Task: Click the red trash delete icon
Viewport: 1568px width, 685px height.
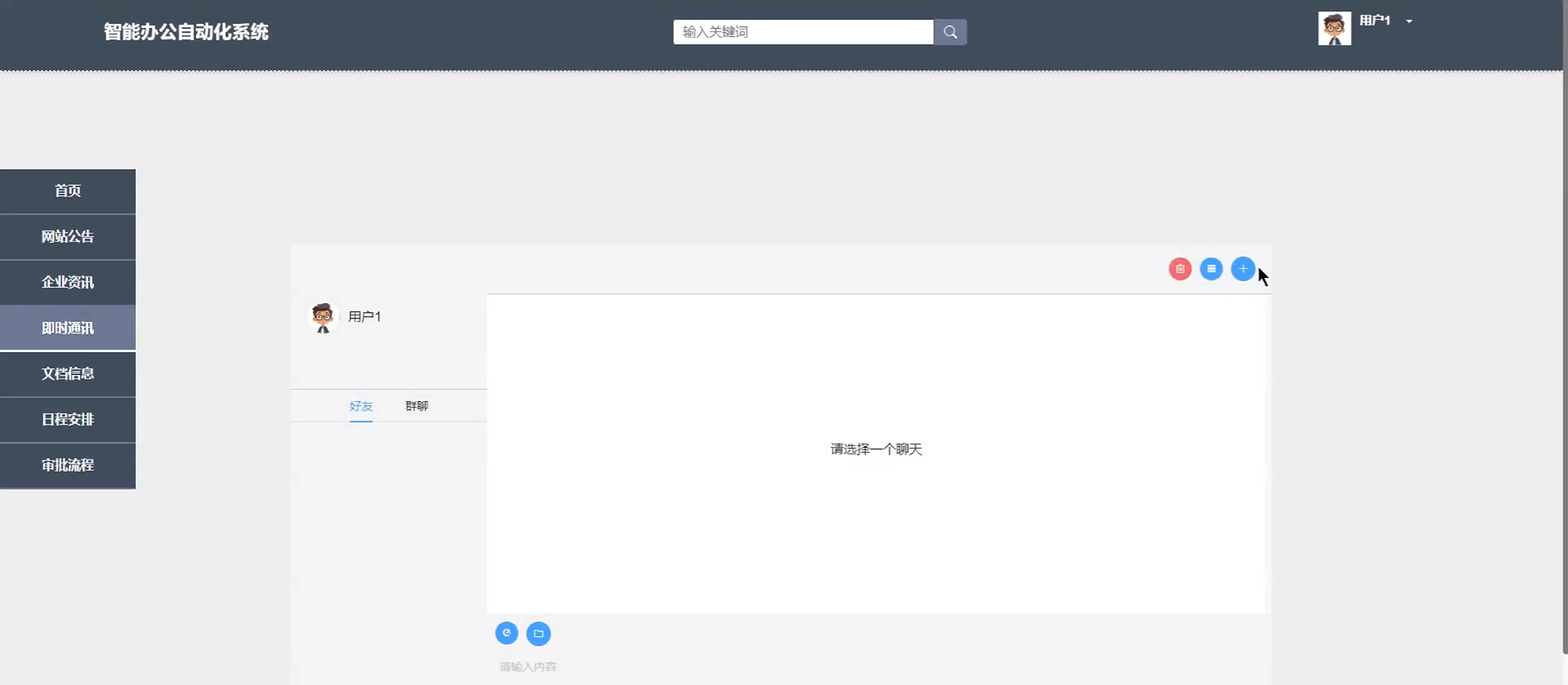Action: tap(1180, 269)
